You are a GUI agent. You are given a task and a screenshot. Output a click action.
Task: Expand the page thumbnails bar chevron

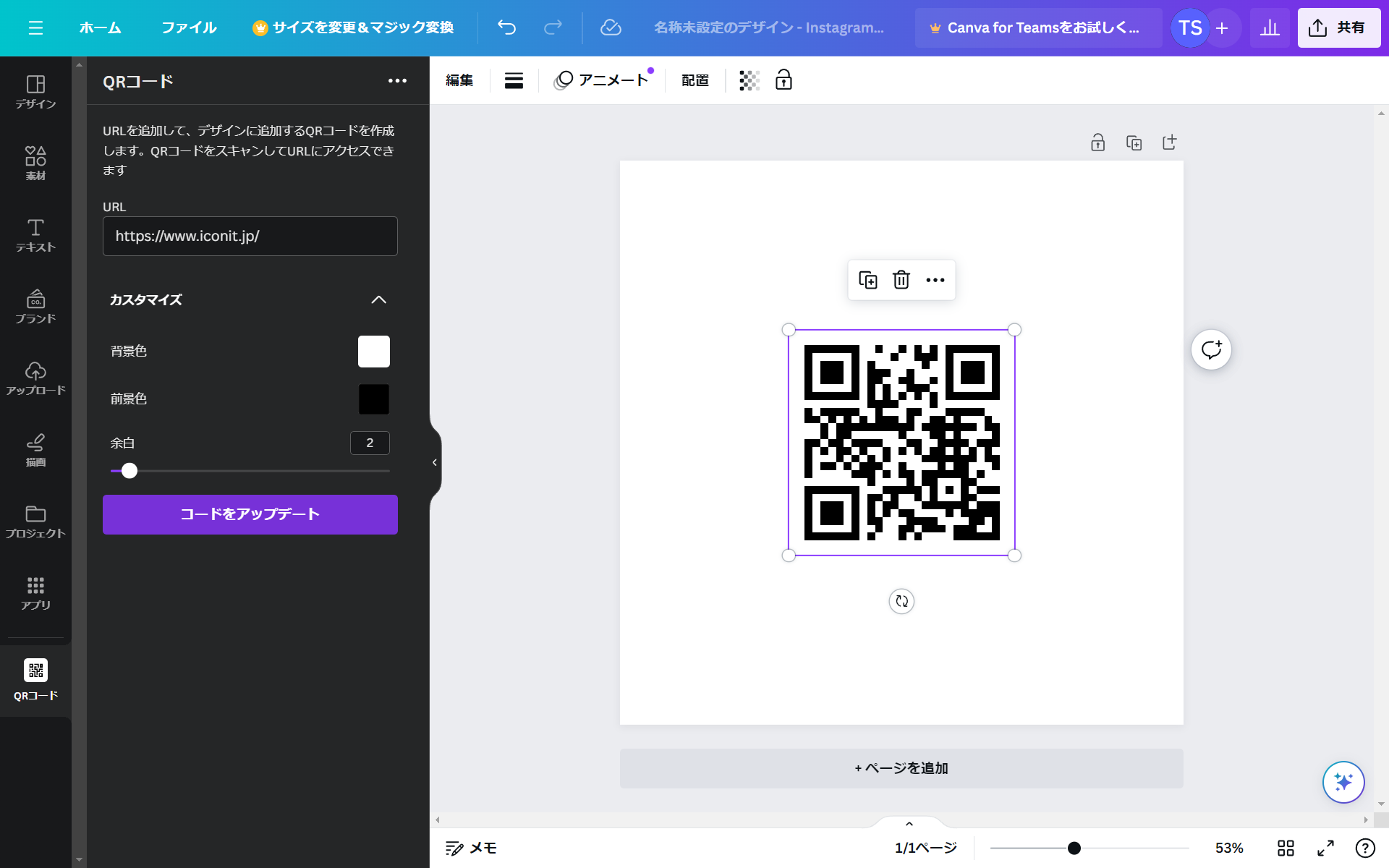pyautogui.click(x=909, y=824)
